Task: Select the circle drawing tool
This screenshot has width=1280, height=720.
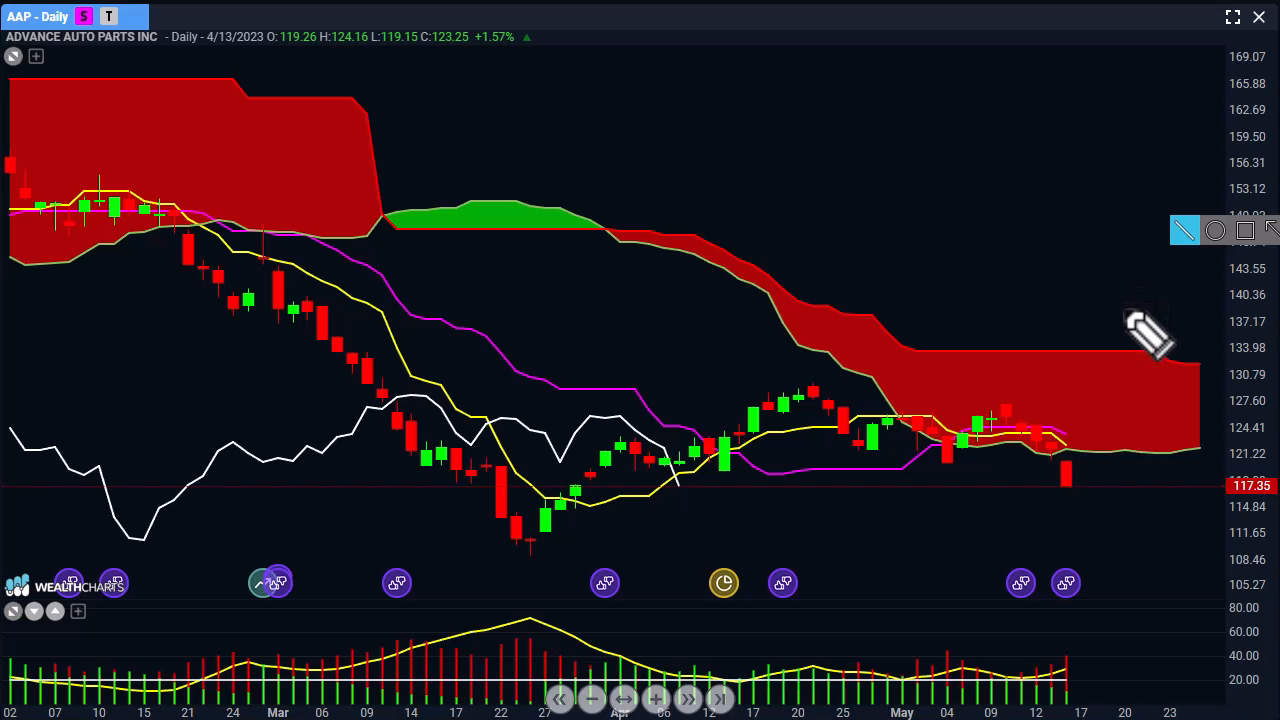Action: click(1215, 231)
